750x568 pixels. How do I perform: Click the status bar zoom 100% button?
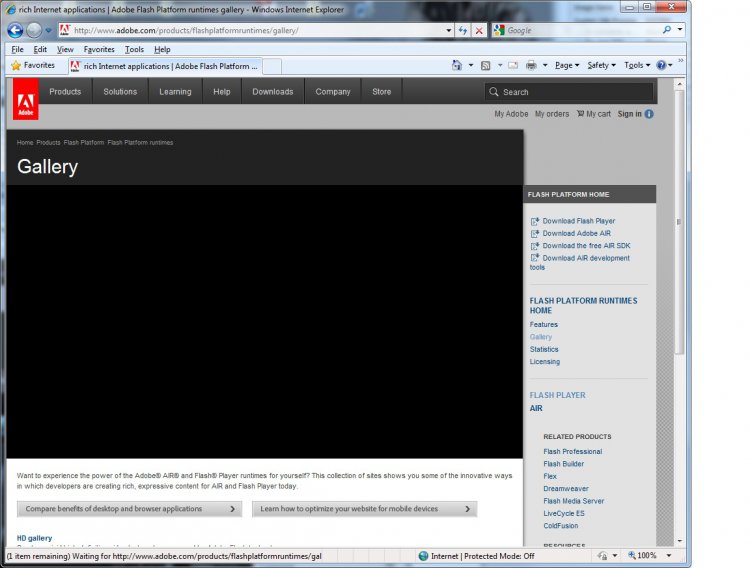pyautogui.click(x=642, y=556)
